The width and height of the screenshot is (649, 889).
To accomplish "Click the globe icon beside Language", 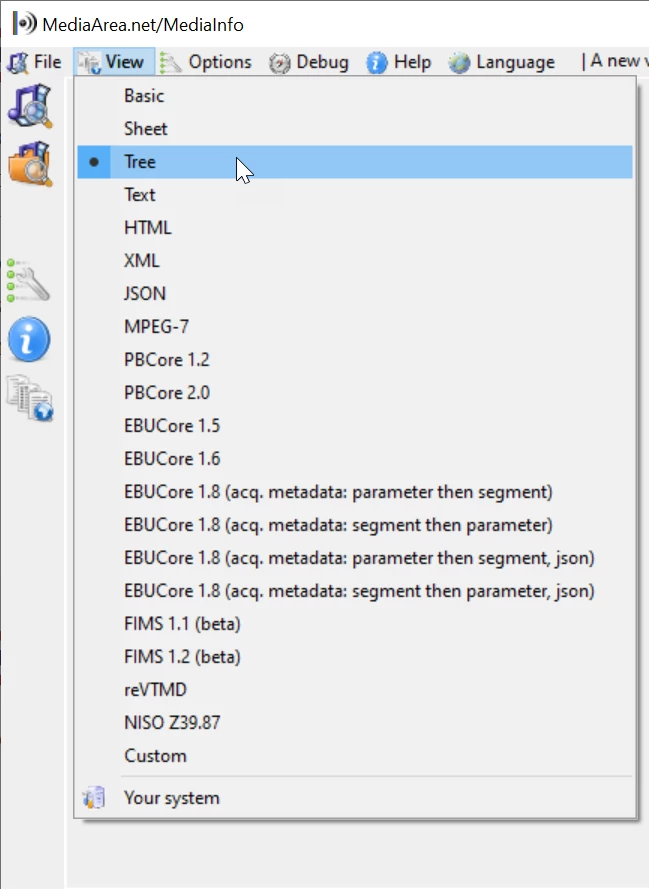I will point(459,63).
